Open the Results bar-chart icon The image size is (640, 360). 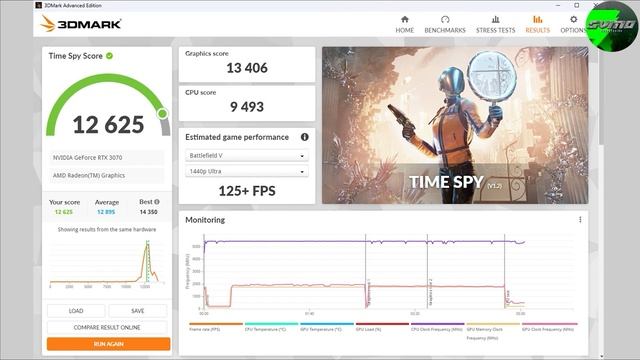tap(538, 20)
